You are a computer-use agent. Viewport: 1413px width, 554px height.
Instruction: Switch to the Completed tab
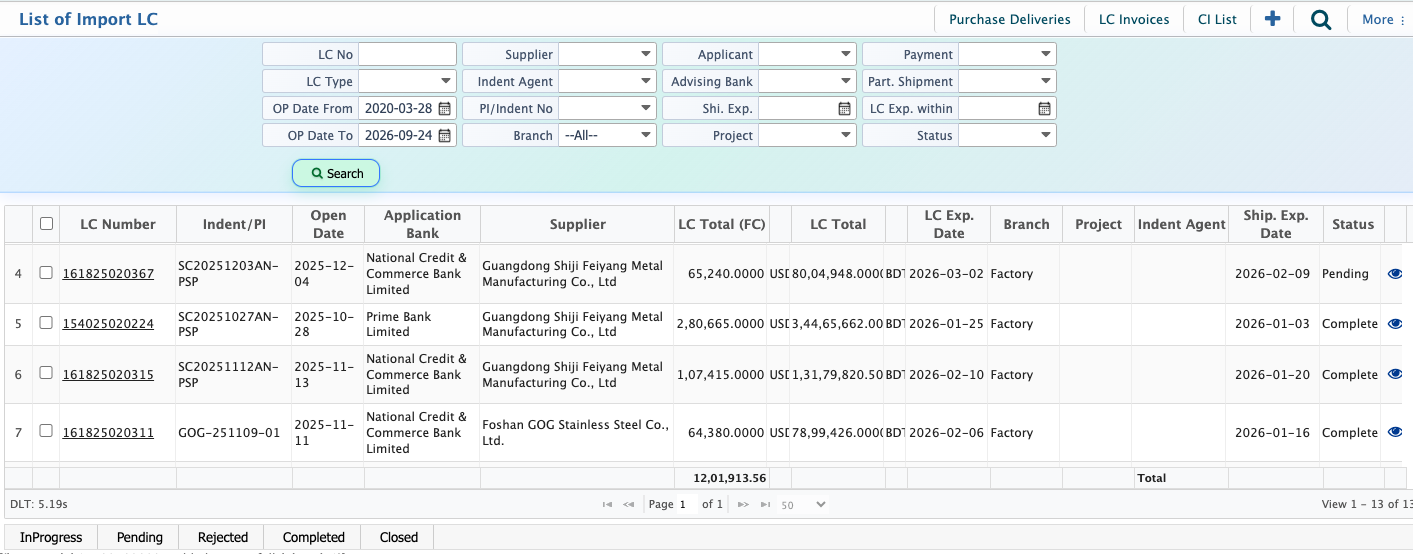pos(313,537)
